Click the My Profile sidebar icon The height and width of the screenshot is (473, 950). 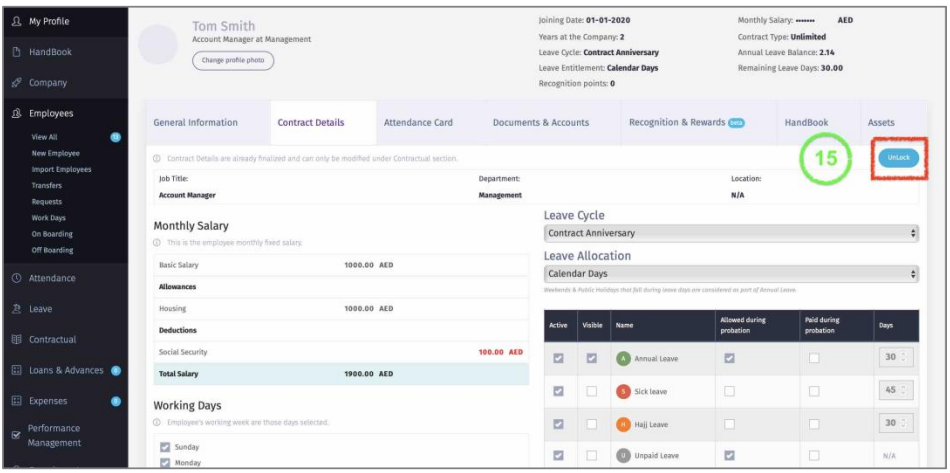click(15, 21)
